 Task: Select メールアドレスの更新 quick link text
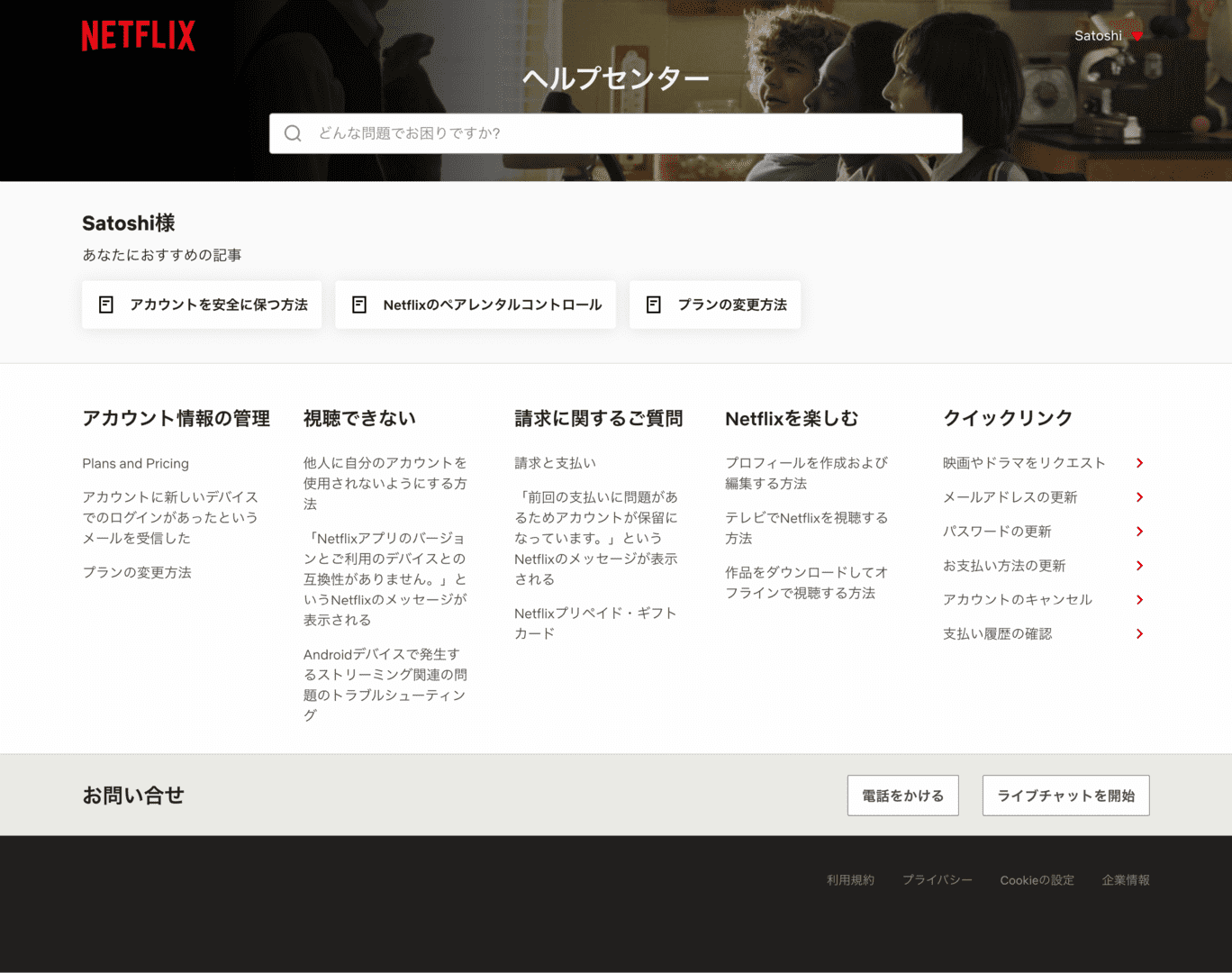(1010, 497)
